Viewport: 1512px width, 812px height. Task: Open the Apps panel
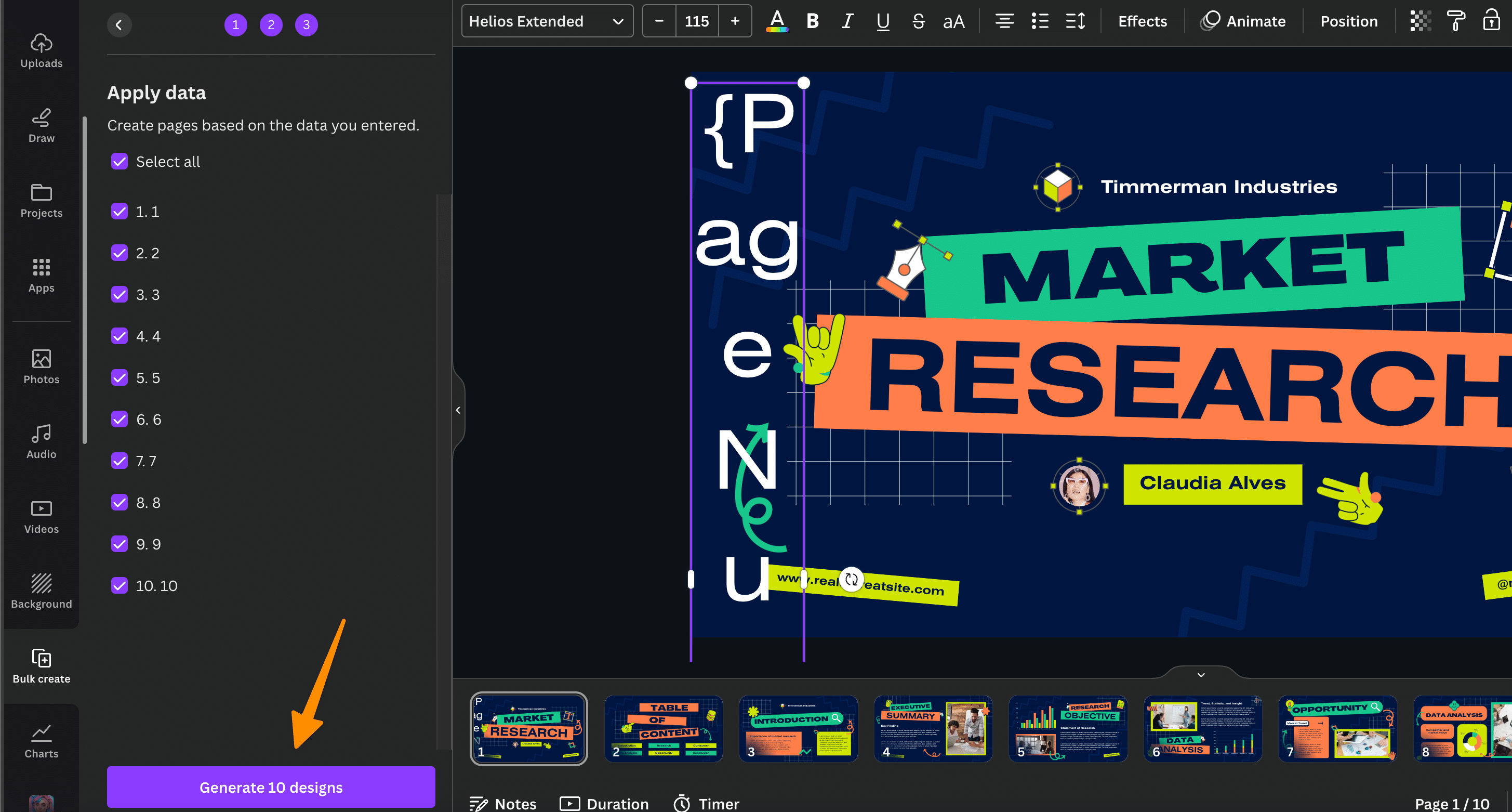click(40, 275)
